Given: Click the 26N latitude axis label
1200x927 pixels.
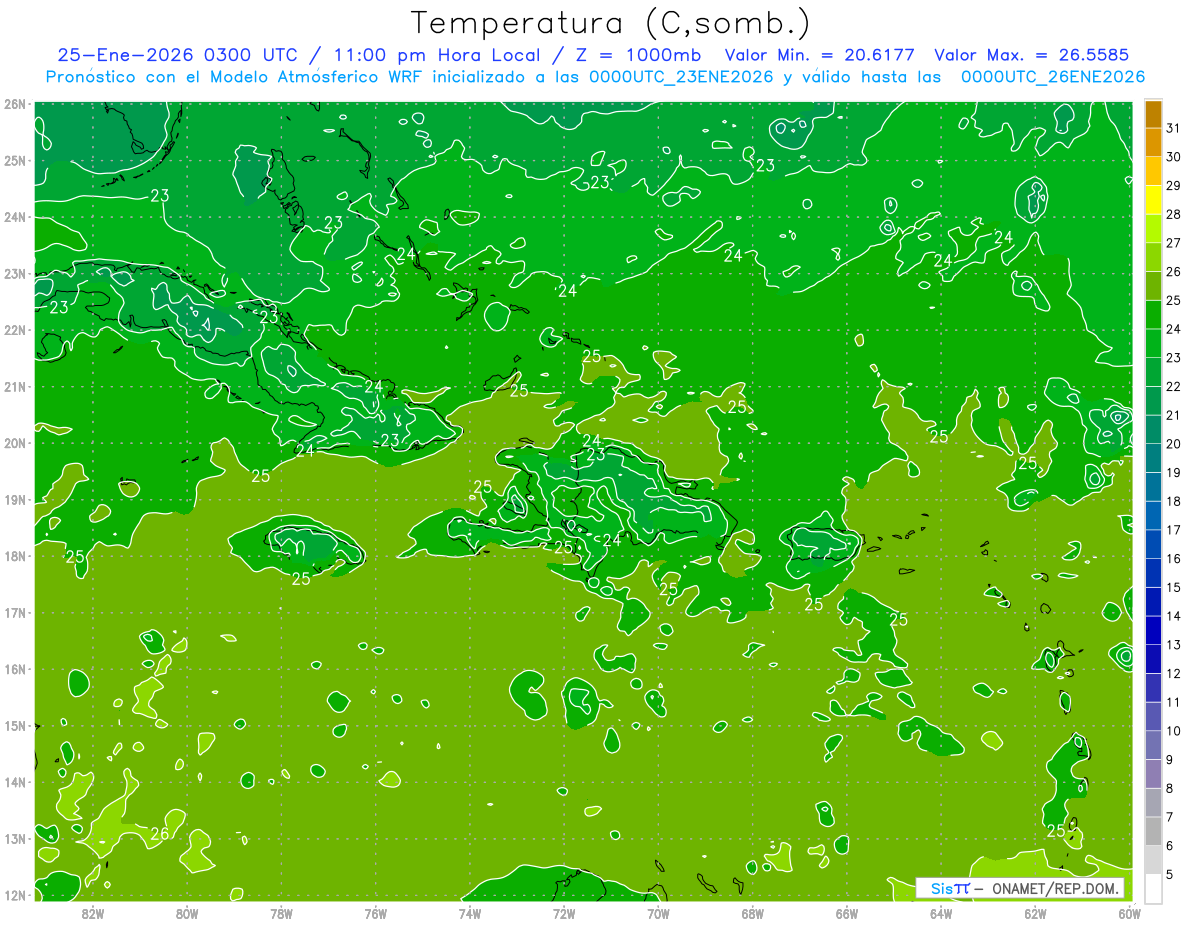Looking at the screenshot, I should coord(15,104).
